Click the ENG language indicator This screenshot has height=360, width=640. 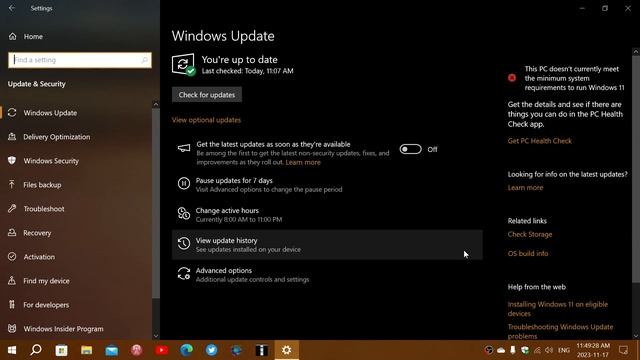tap(564, 350)
